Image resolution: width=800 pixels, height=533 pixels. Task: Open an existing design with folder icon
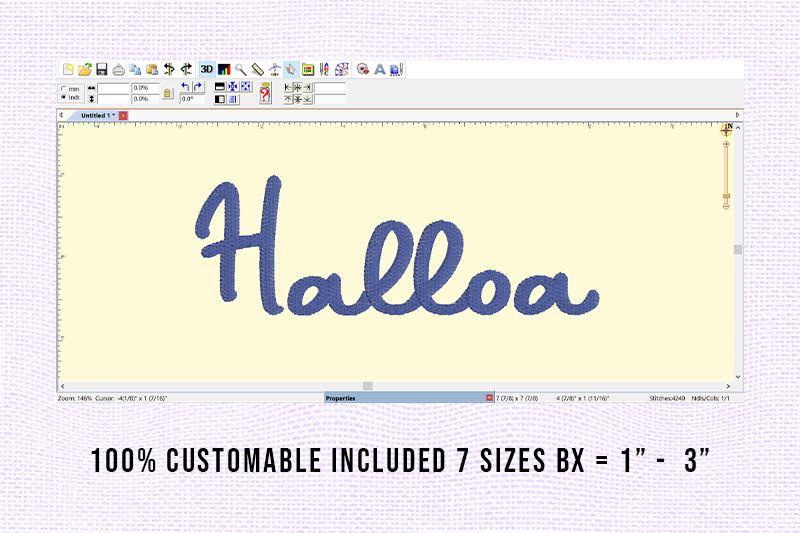pyautogui.click(x=85, y=69)
